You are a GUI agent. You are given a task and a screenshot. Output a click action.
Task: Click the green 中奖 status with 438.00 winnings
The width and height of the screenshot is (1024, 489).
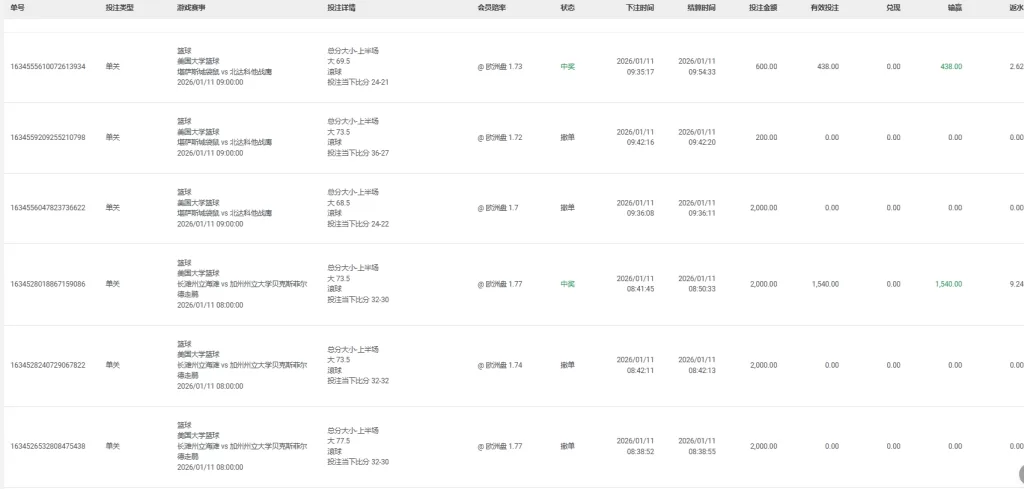point(567,67)
